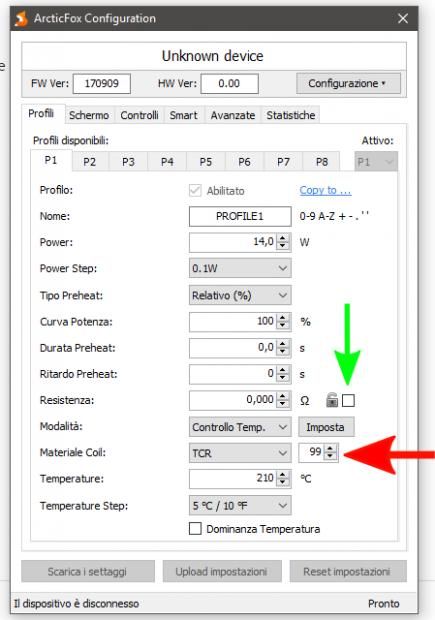Select the P1 profile tab

(x=51, y=160)
